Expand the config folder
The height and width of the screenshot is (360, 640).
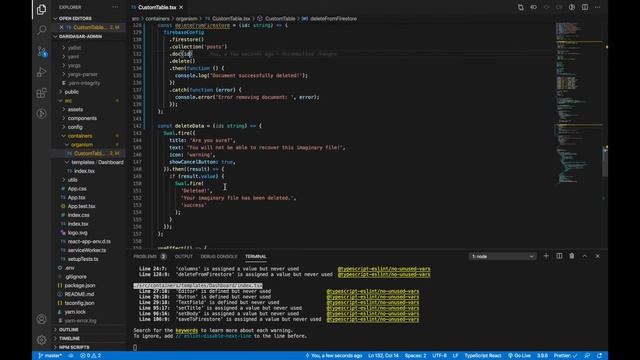click(x=75, y=127)
